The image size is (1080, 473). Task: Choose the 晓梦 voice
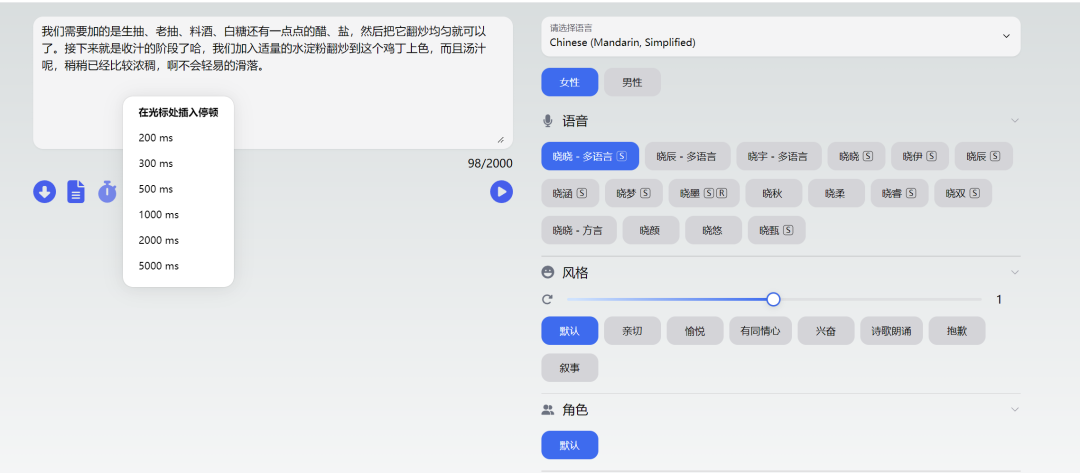click(x=634, y=193)
